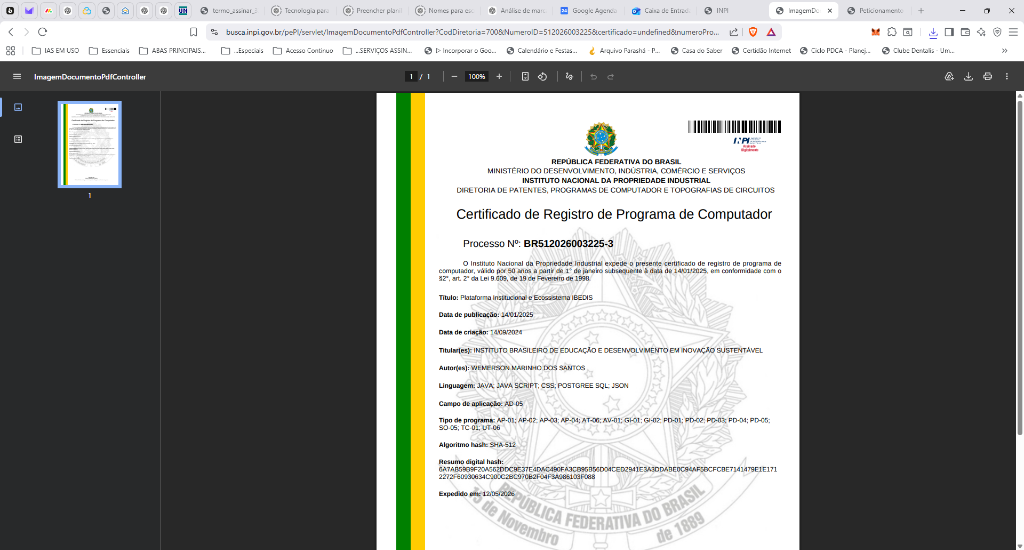Reload the current page
Viewport: 1024px width, 550px height.
[x=42, y=31]
